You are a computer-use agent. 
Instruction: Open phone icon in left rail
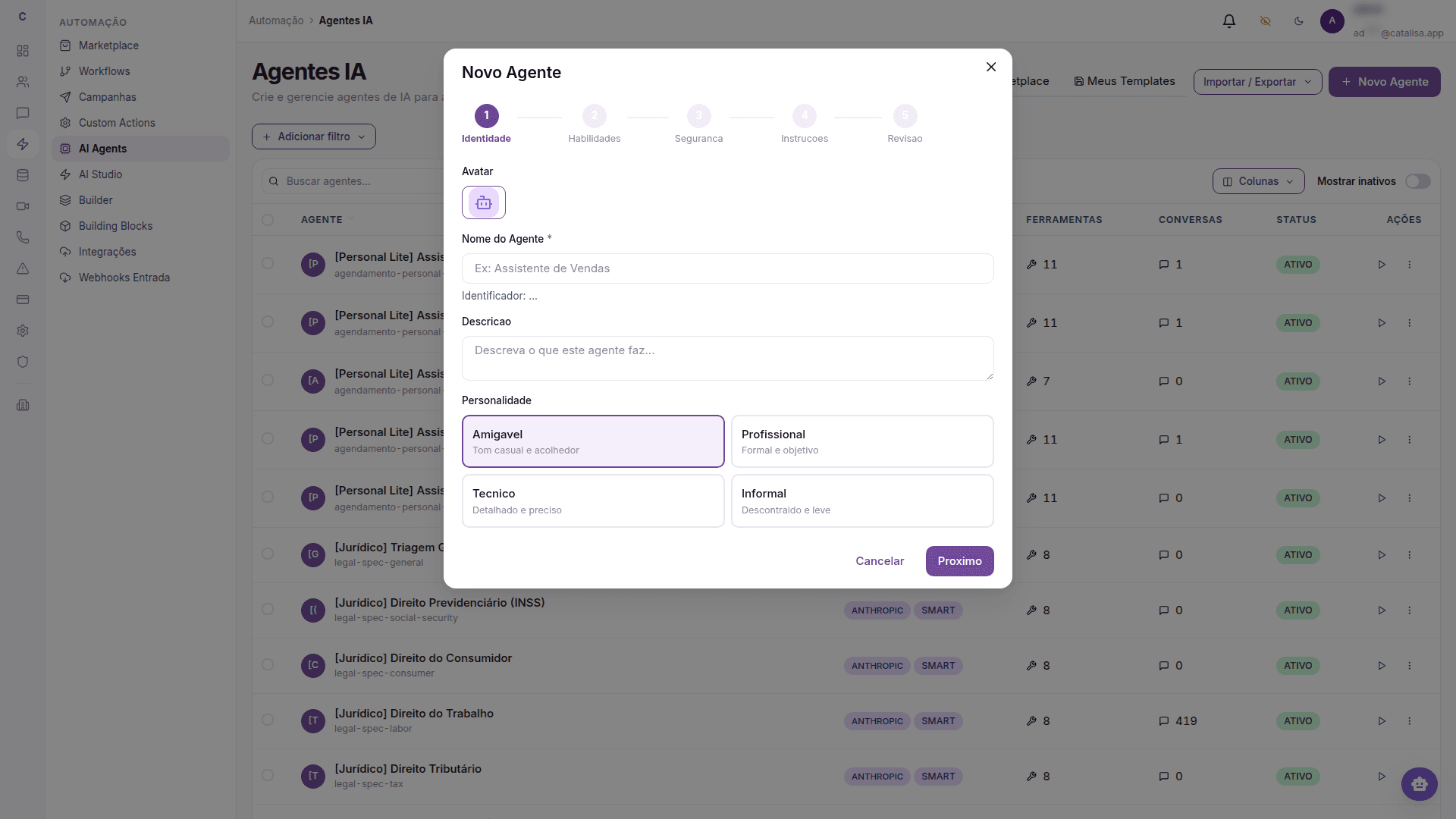pyautogui.click(x=23, y=237)
